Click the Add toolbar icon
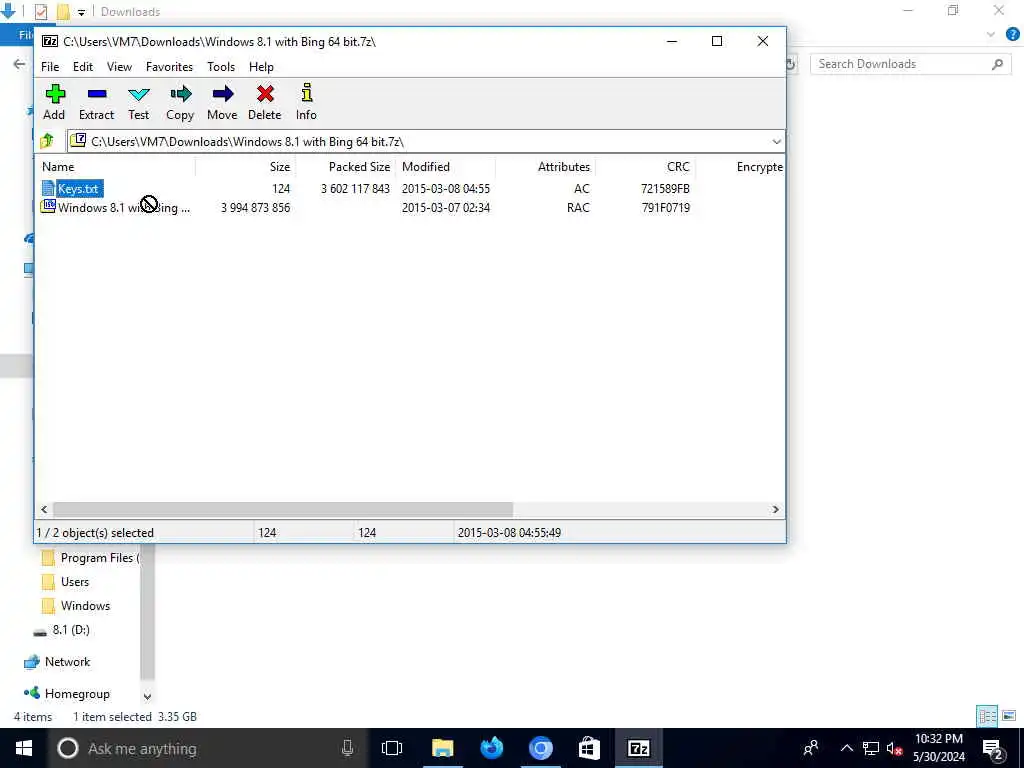The height and width of the screenshot is (768, 1024). (55, 94)
